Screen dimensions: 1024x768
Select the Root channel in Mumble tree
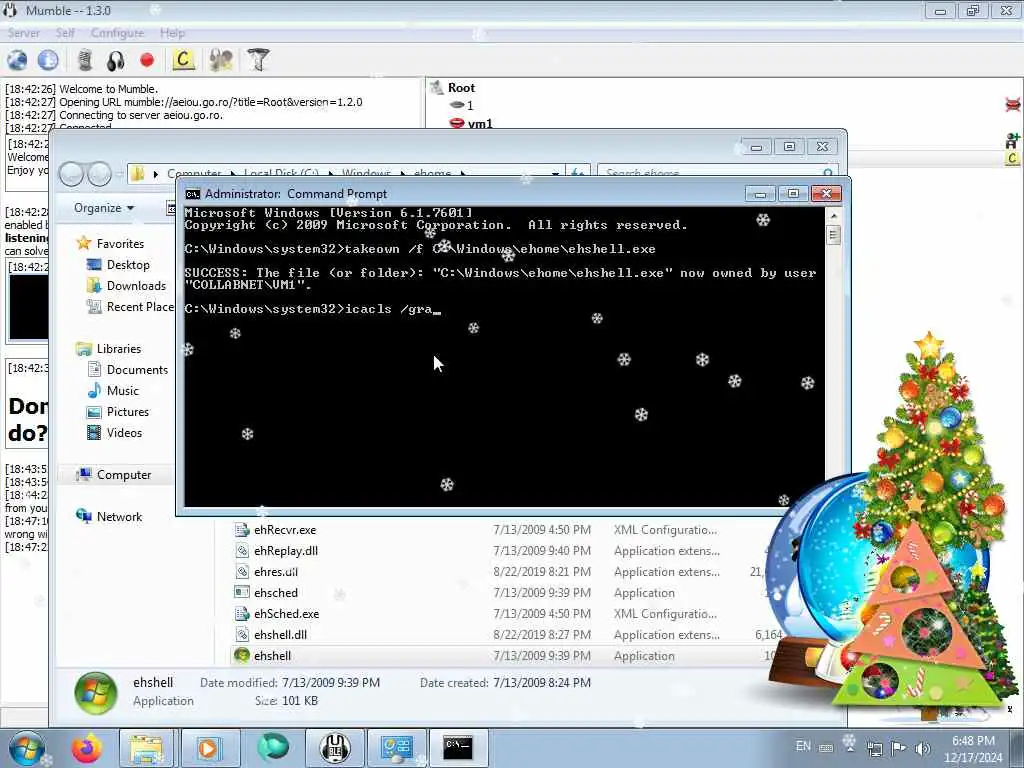[461, 88]
